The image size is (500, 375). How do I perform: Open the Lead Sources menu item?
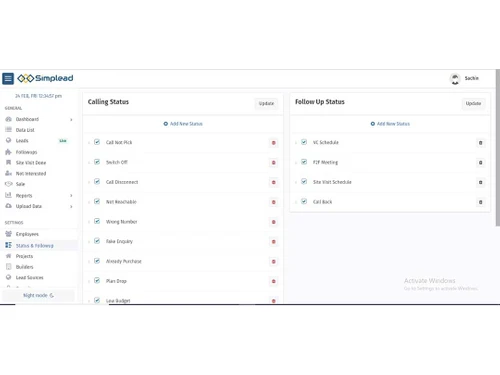[30, 277]
